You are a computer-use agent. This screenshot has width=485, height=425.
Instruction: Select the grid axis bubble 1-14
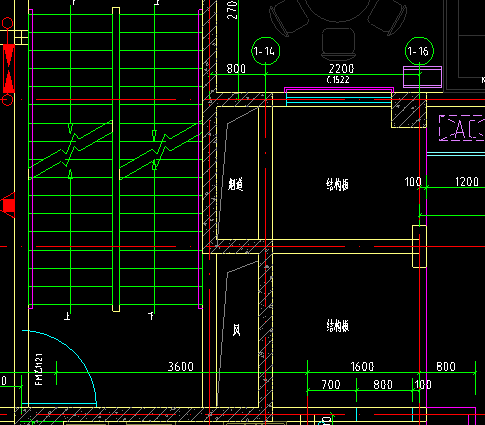click(x=265, y=51)
